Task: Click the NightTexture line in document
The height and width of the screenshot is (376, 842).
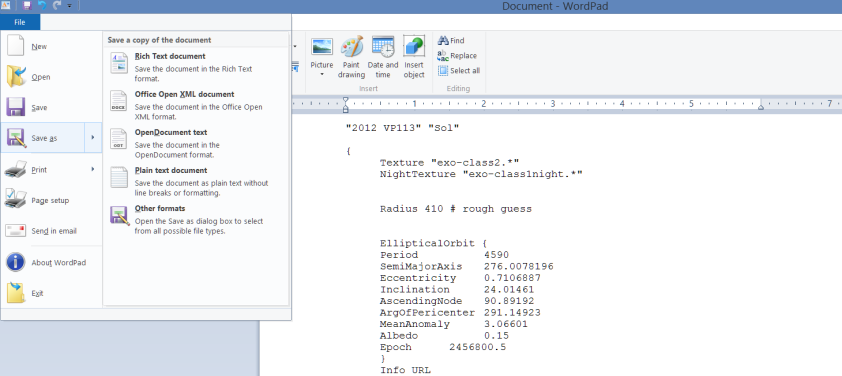Action: click(x=481, y=174)
